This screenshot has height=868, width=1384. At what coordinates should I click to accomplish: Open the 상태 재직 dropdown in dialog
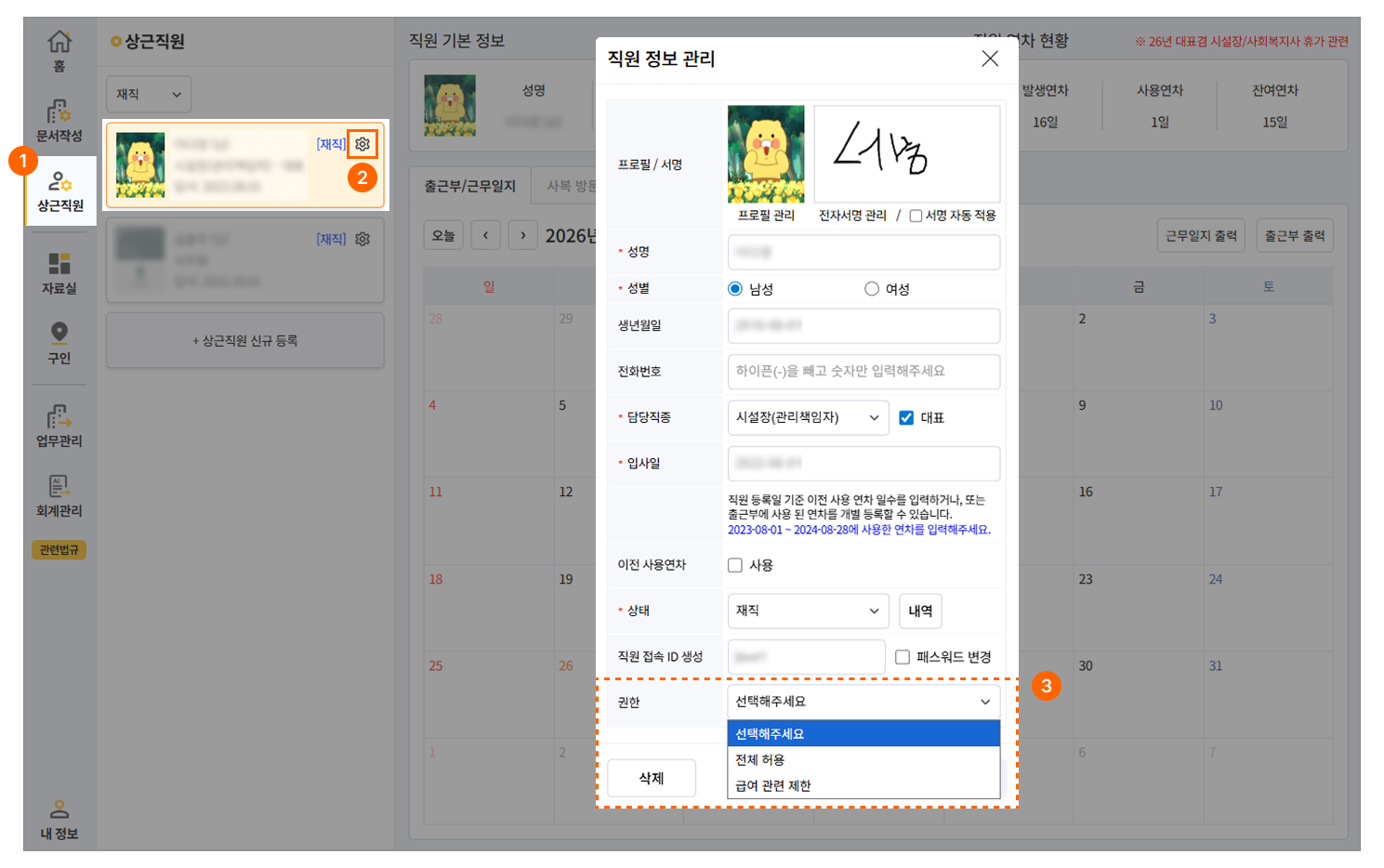pyautogui.click(x=807, y=611)
